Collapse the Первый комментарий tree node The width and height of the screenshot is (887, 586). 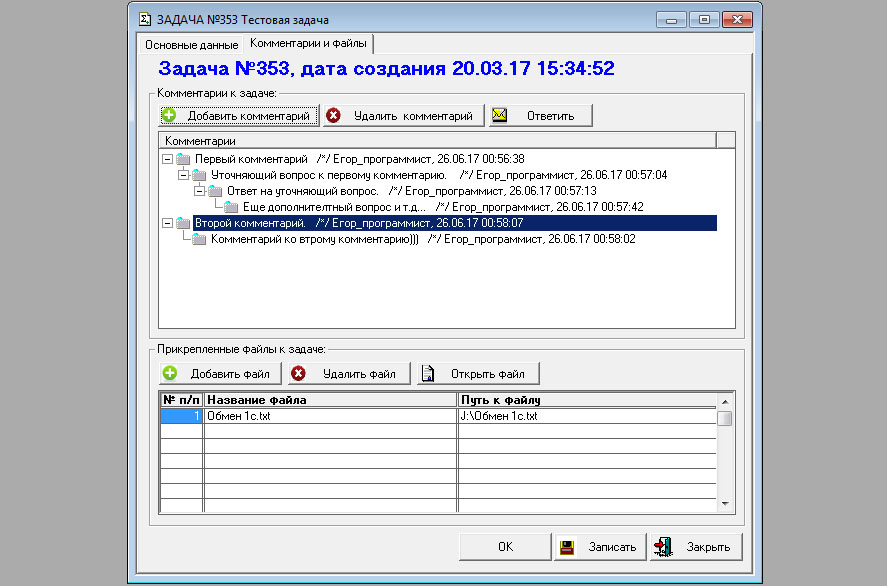click(166, 159)
